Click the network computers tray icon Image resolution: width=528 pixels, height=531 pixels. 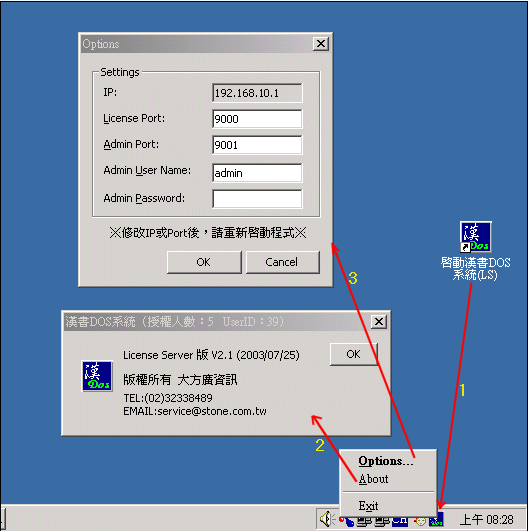pos(364,522)
